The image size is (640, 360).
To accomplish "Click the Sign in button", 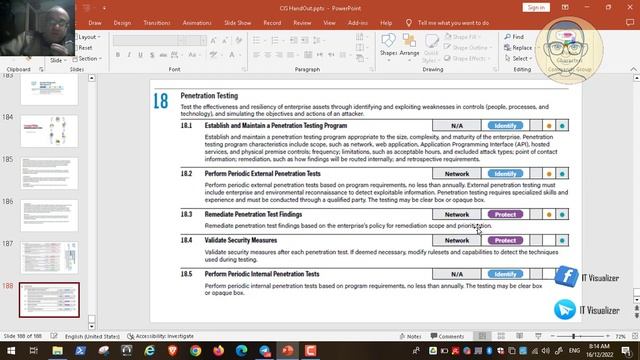I will click(x=536, y=7).
